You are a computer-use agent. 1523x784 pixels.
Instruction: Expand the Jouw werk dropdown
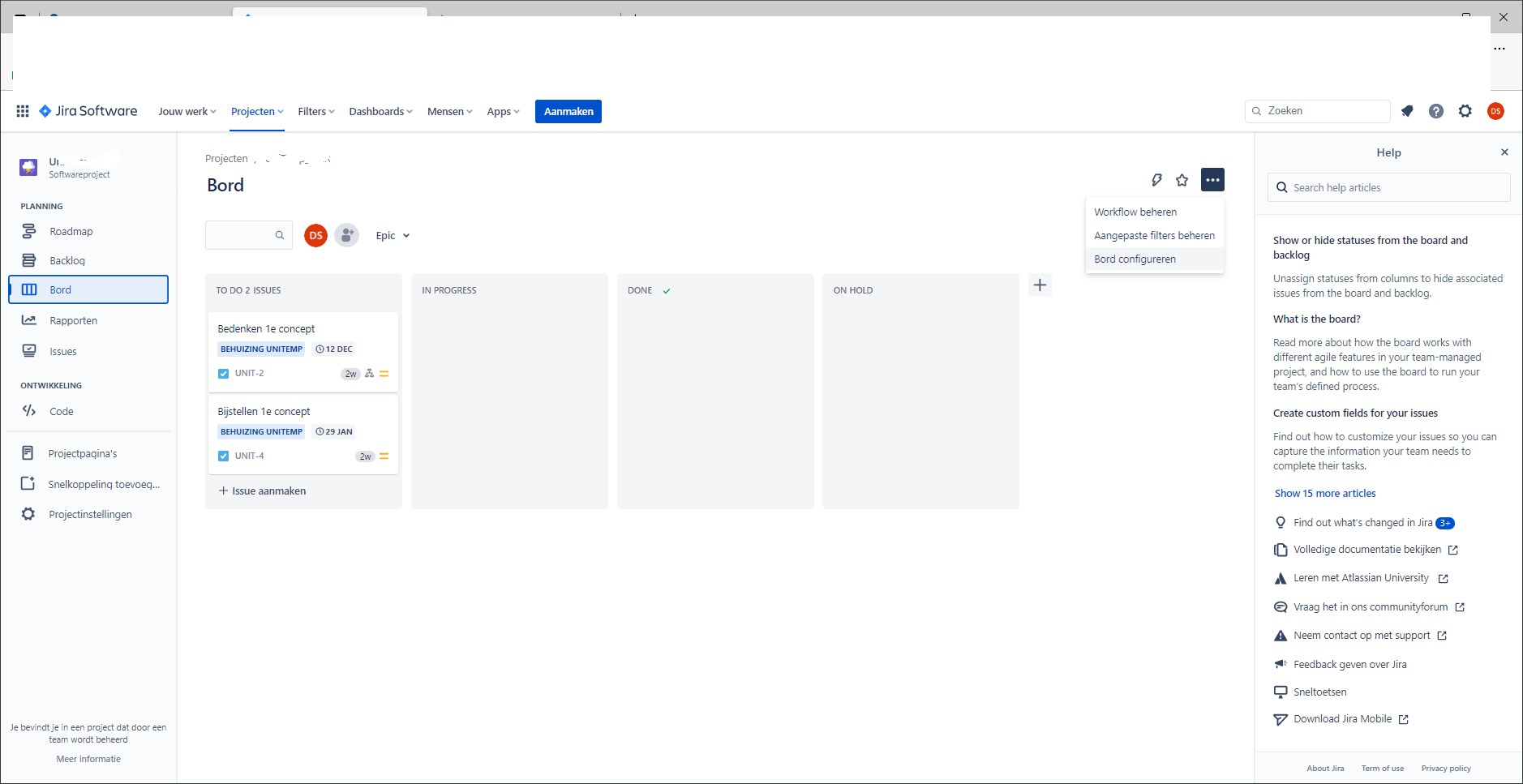186,111
